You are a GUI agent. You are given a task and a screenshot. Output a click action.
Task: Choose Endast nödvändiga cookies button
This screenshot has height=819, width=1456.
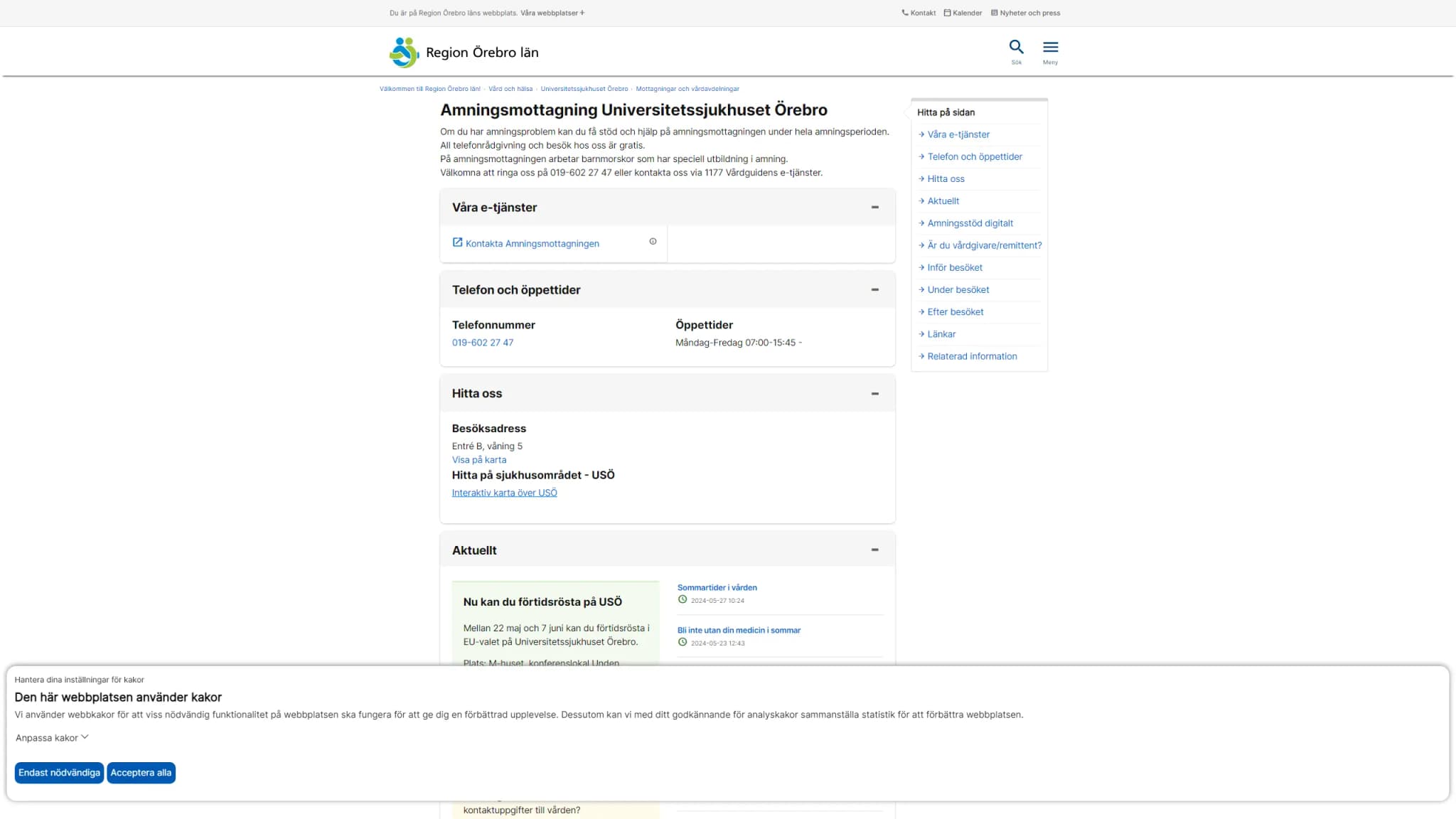coord(59,773)
